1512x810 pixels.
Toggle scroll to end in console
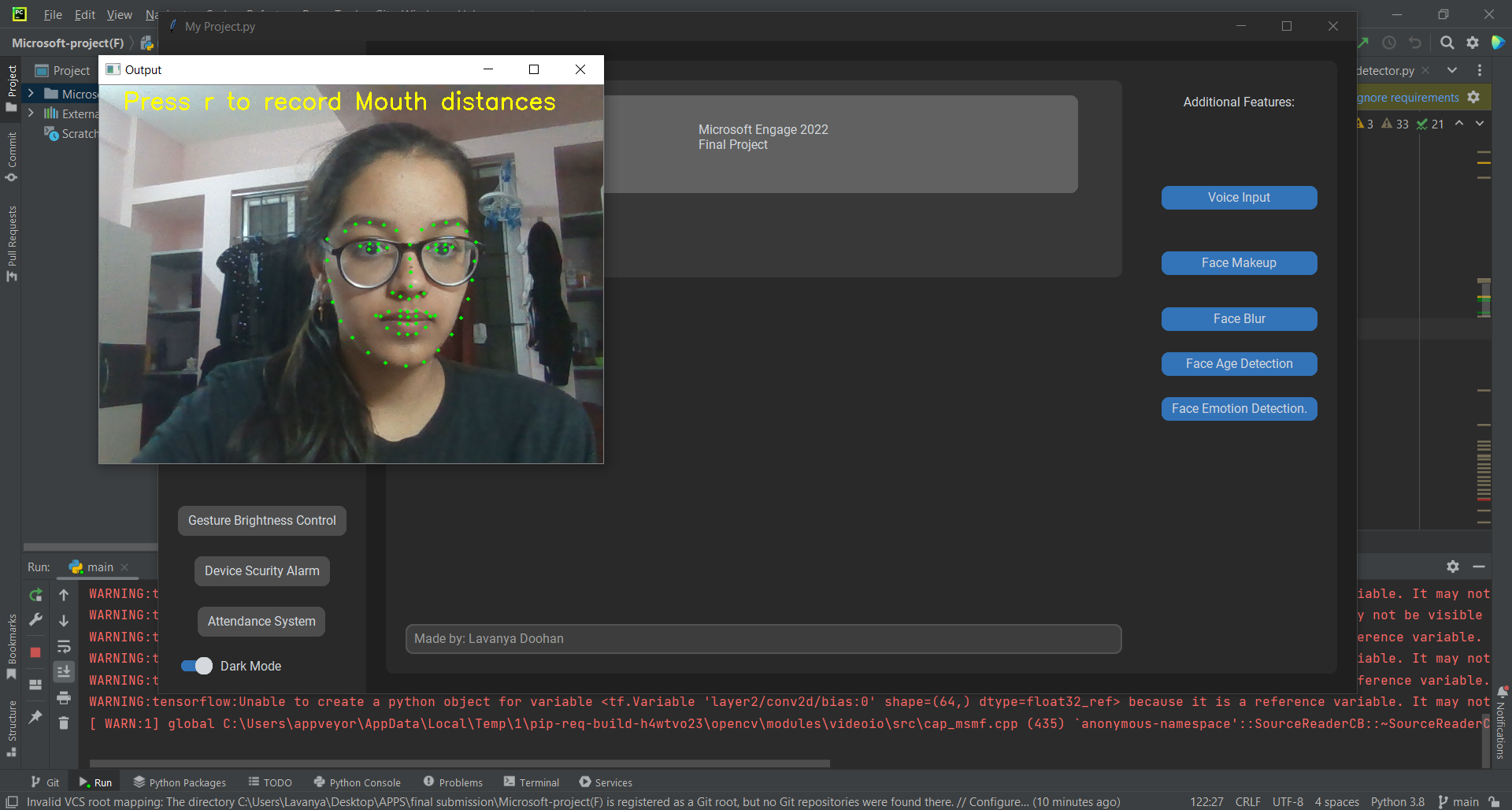click(64, 672)
